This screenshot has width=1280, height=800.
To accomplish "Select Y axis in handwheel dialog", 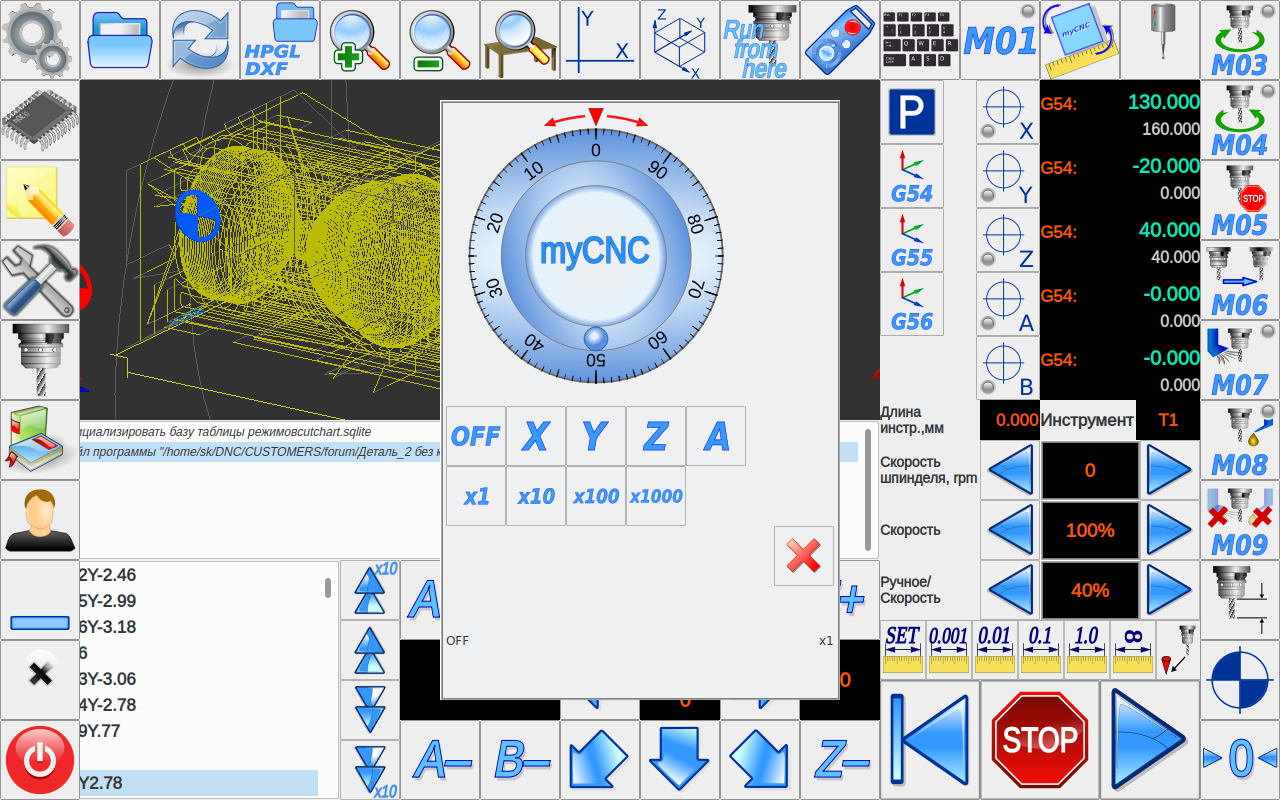I will click(596, 436).
